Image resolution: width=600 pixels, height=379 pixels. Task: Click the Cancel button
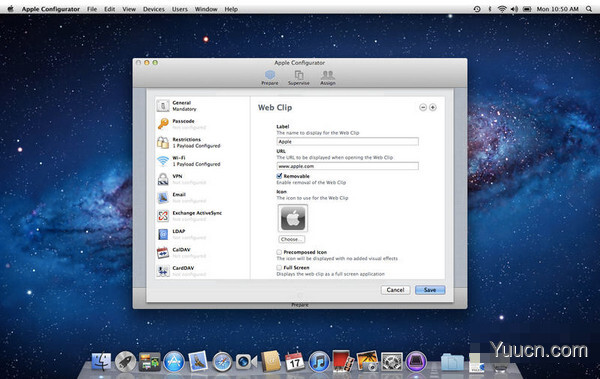click(395, 290)
